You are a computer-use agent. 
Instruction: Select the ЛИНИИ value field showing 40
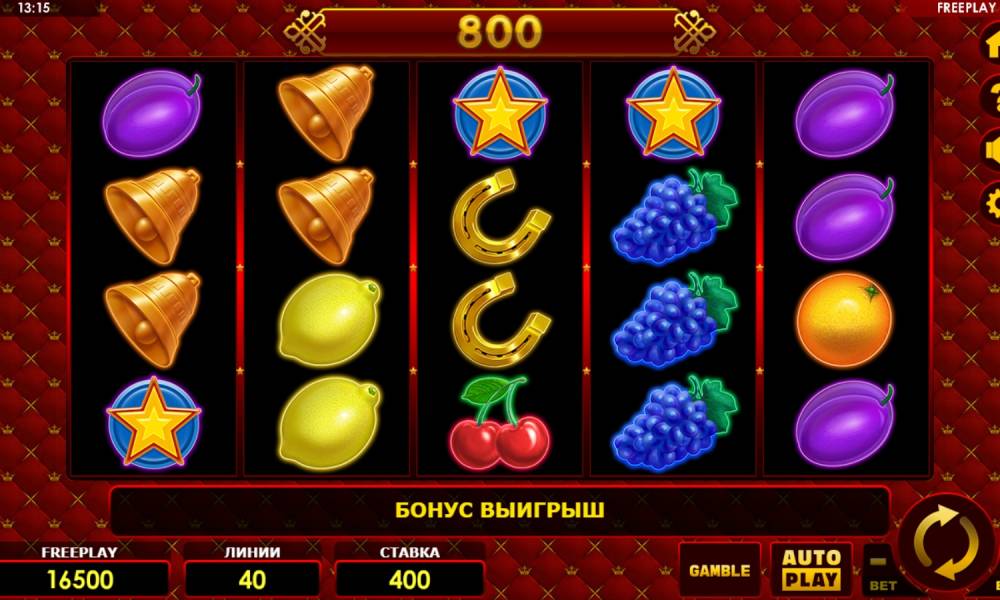coord(252,580)
